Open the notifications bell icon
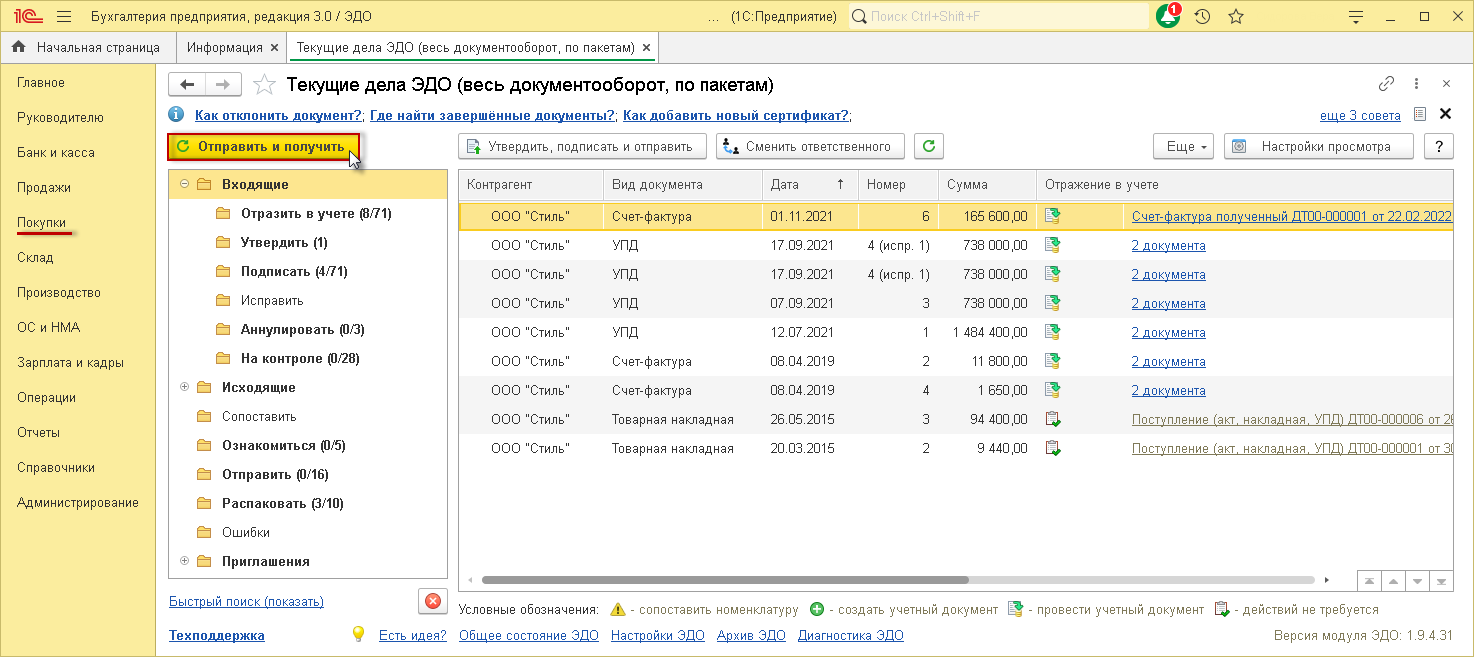This screenshot has height=657, width=1474. coord(1168,17)
